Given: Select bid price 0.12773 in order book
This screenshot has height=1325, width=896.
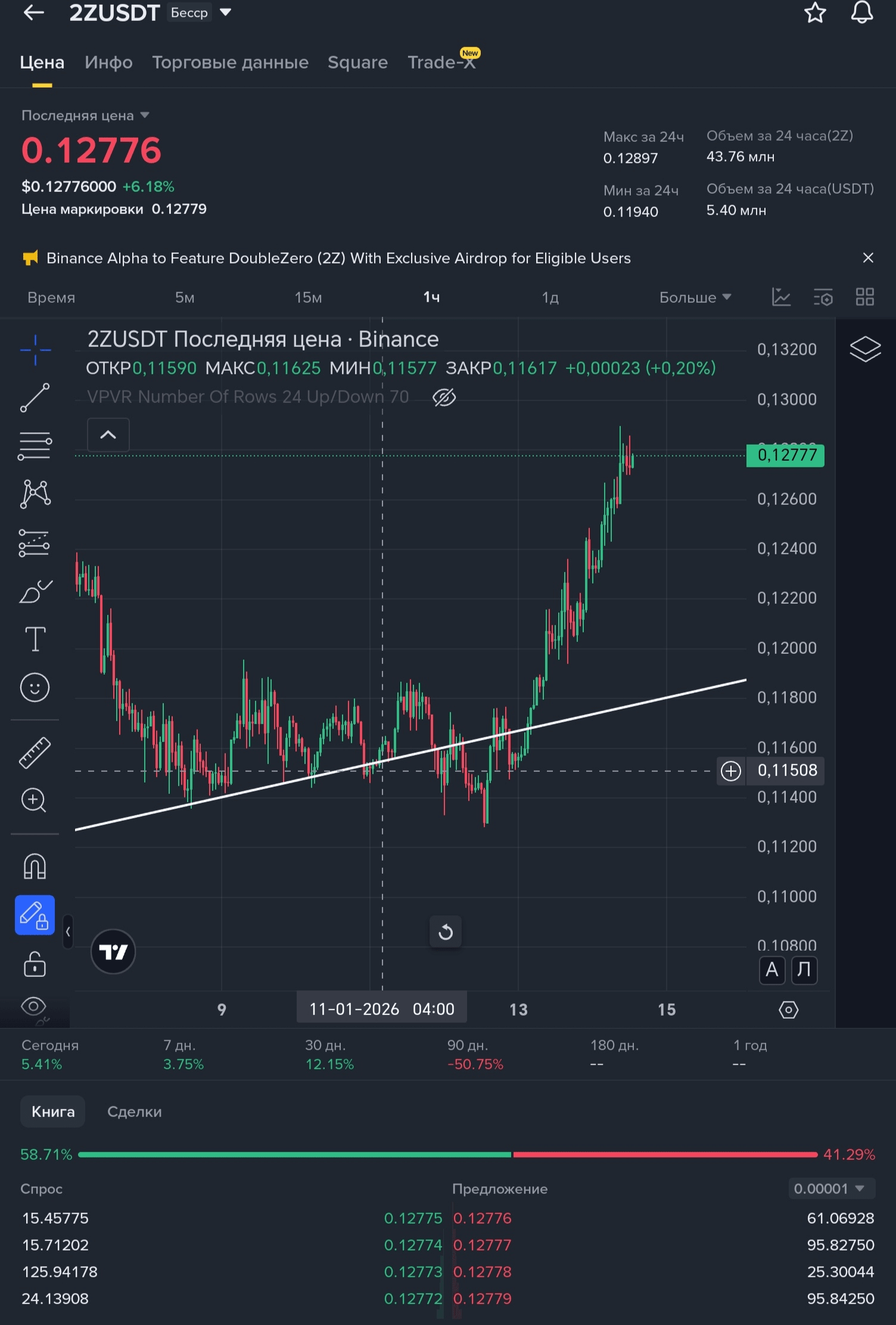Looking at the screenshot, I should [x=413, y=1271].
